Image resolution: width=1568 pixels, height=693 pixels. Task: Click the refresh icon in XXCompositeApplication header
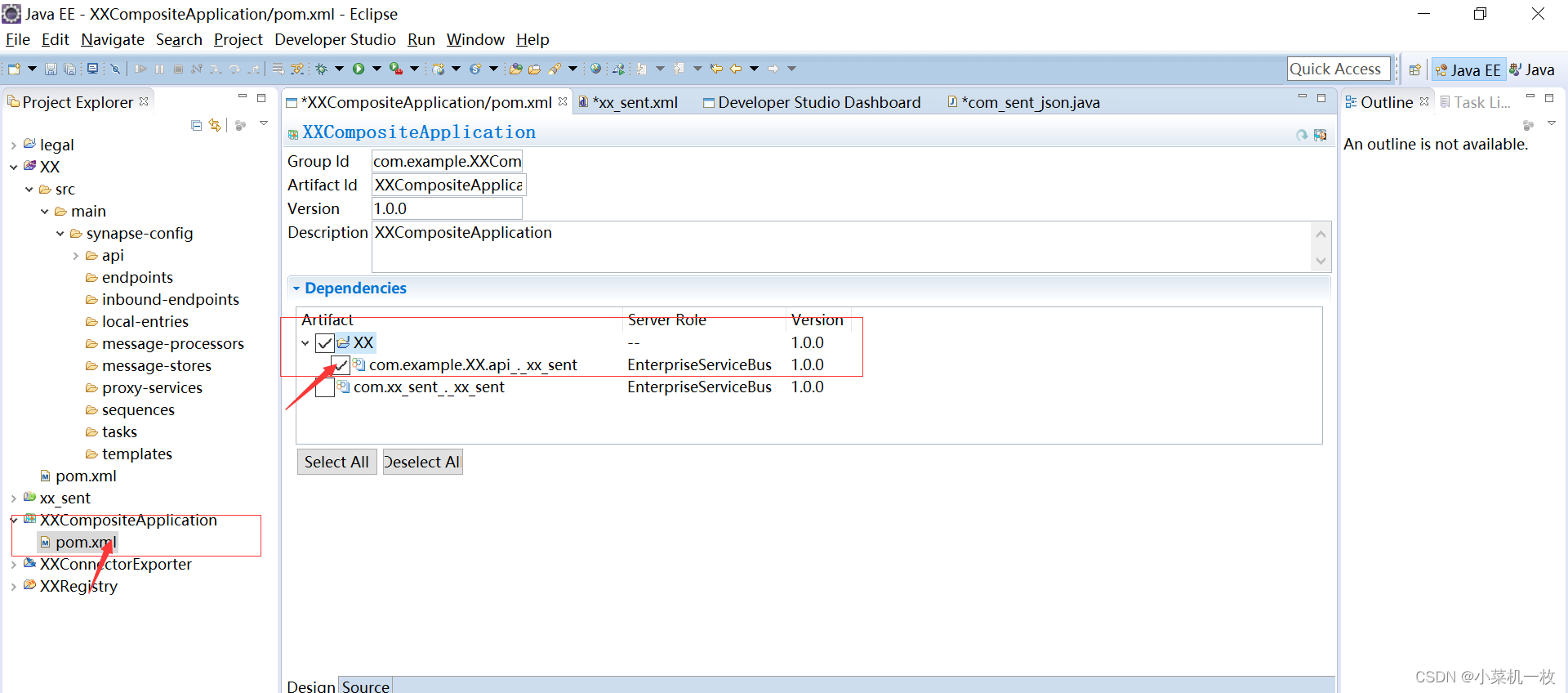click(1302, 135)
